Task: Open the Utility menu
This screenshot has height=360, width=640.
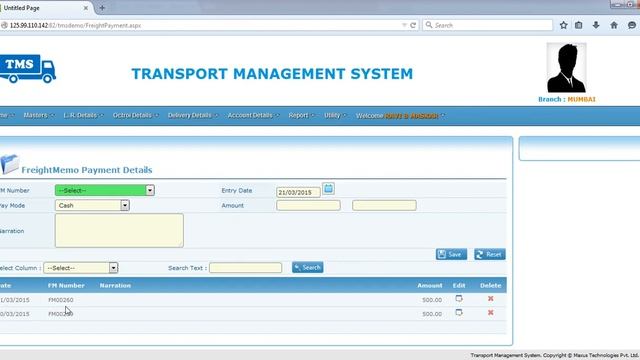Action: (335, 116)
